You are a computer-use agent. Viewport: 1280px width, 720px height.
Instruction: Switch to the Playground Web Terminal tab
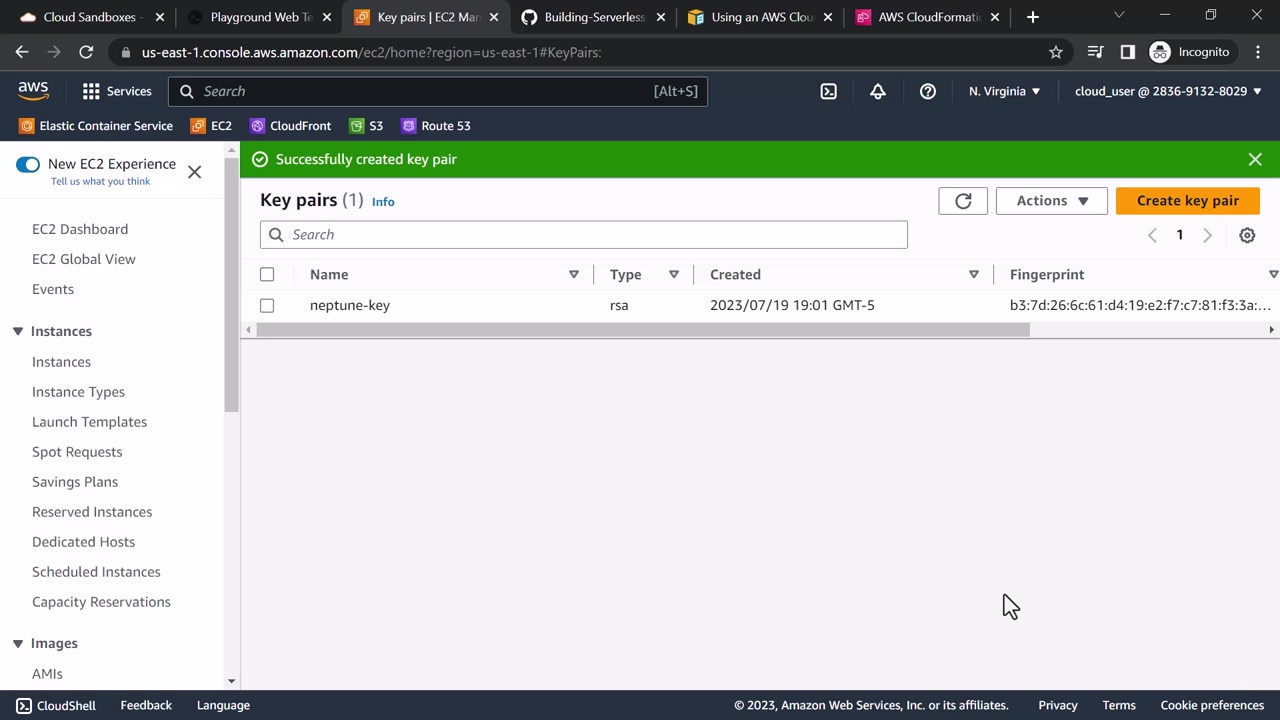[260, 17]
